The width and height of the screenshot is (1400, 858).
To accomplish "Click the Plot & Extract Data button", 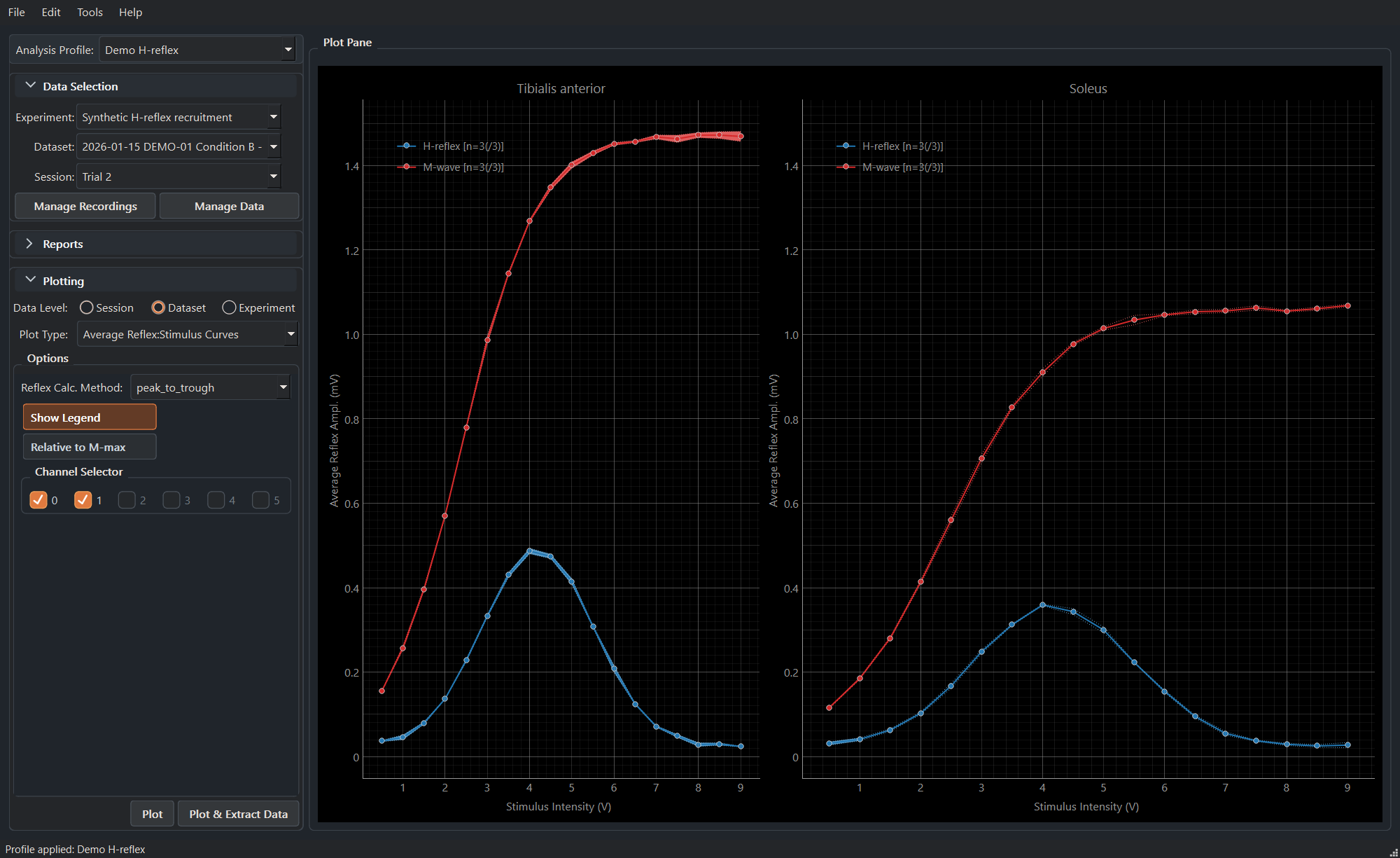I will [x=238, y=814].
